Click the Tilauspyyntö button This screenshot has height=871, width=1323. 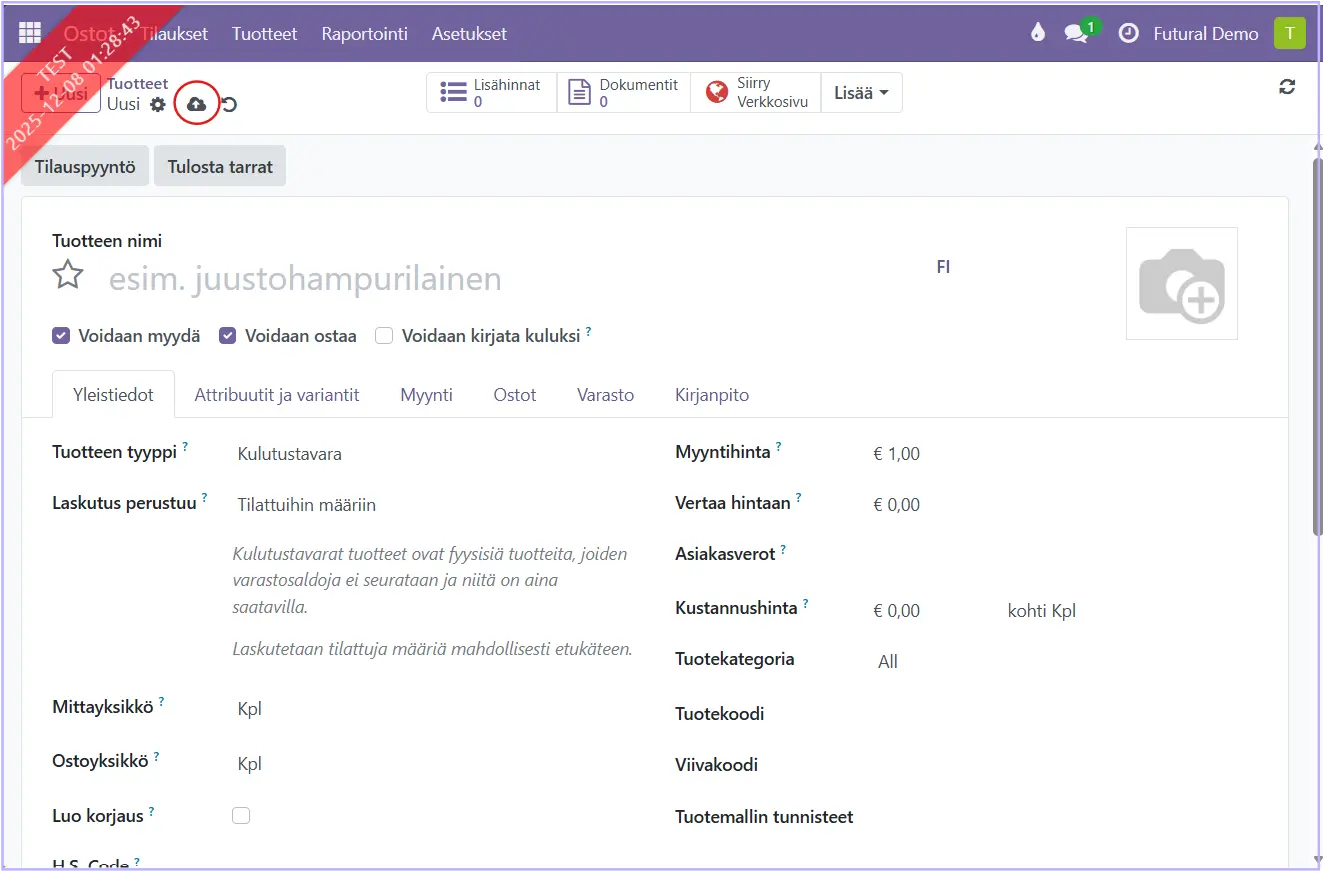[85, 167]
